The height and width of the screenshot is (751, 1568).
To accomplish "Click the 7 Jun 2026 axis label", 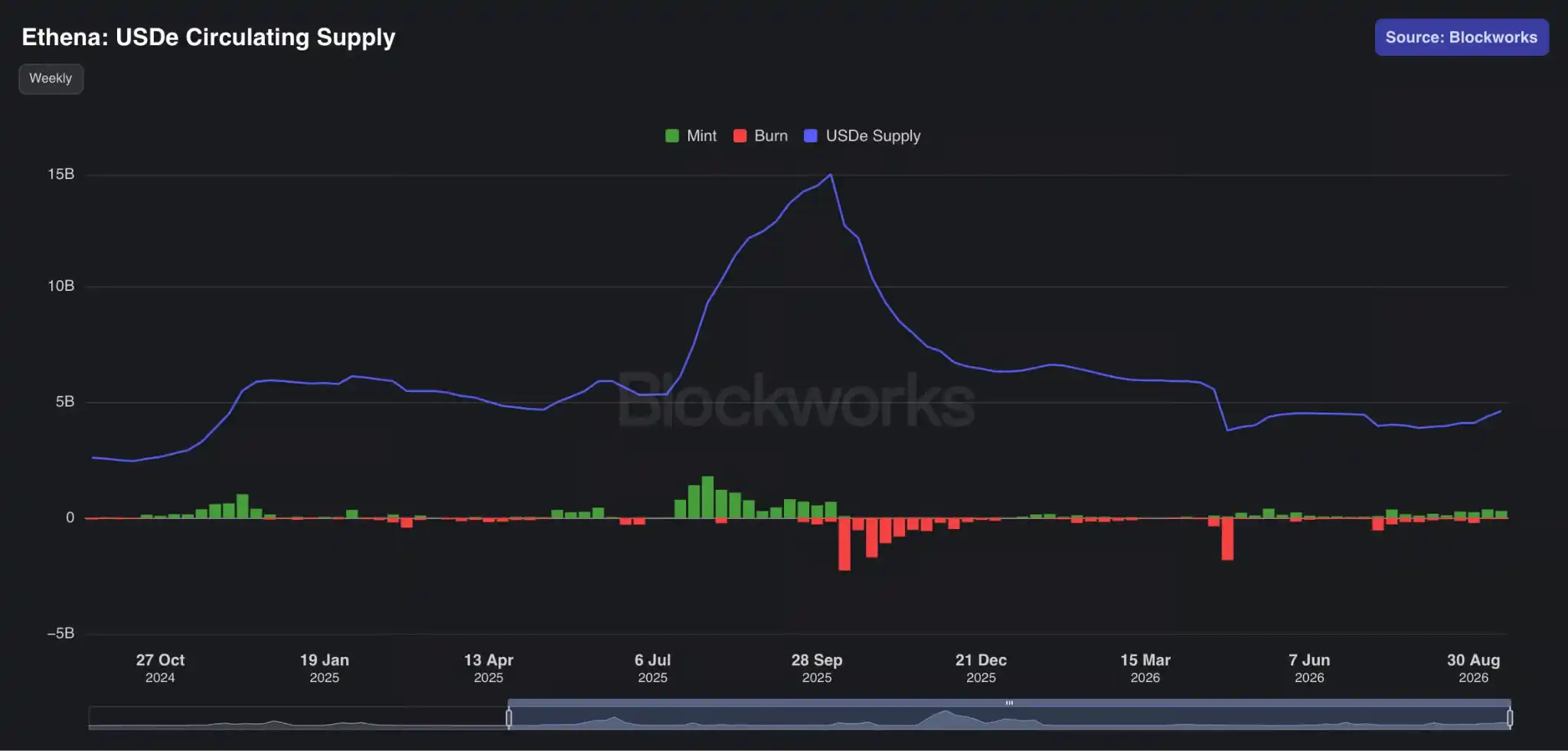I will coord(1309,668).
